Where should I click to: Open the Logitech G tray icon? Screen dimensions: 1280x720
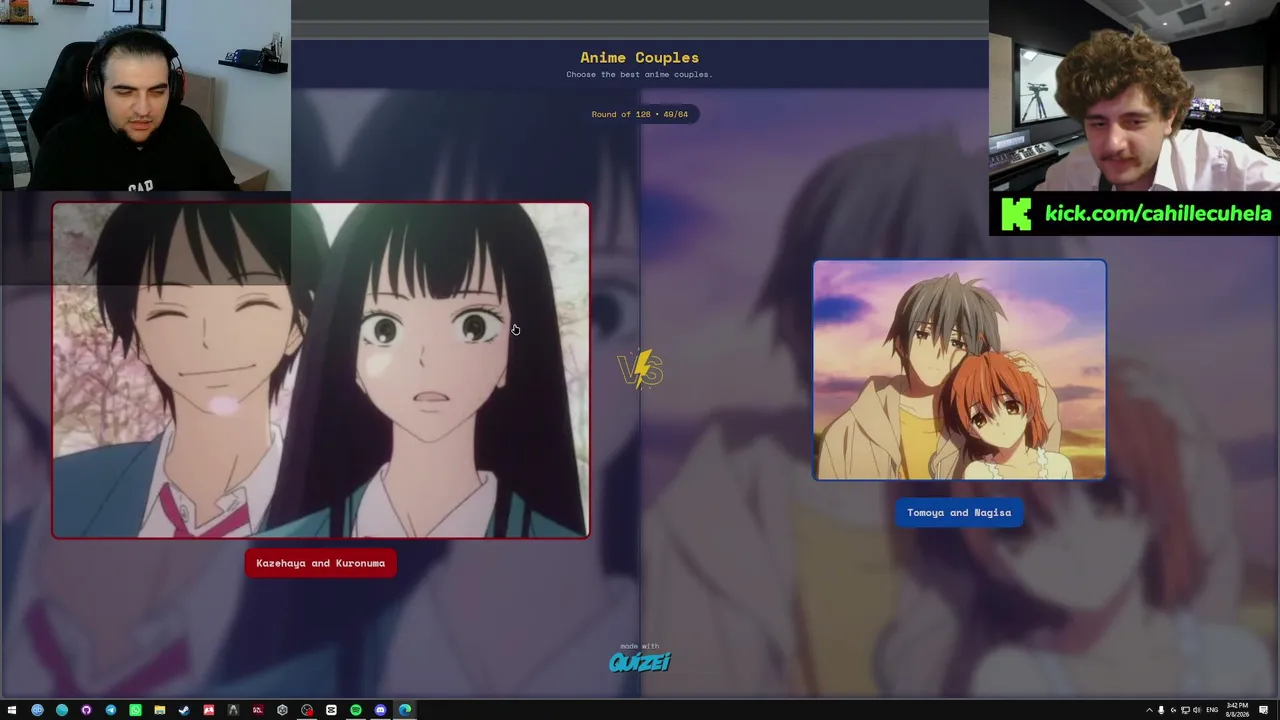click(x=1173, y=710)
